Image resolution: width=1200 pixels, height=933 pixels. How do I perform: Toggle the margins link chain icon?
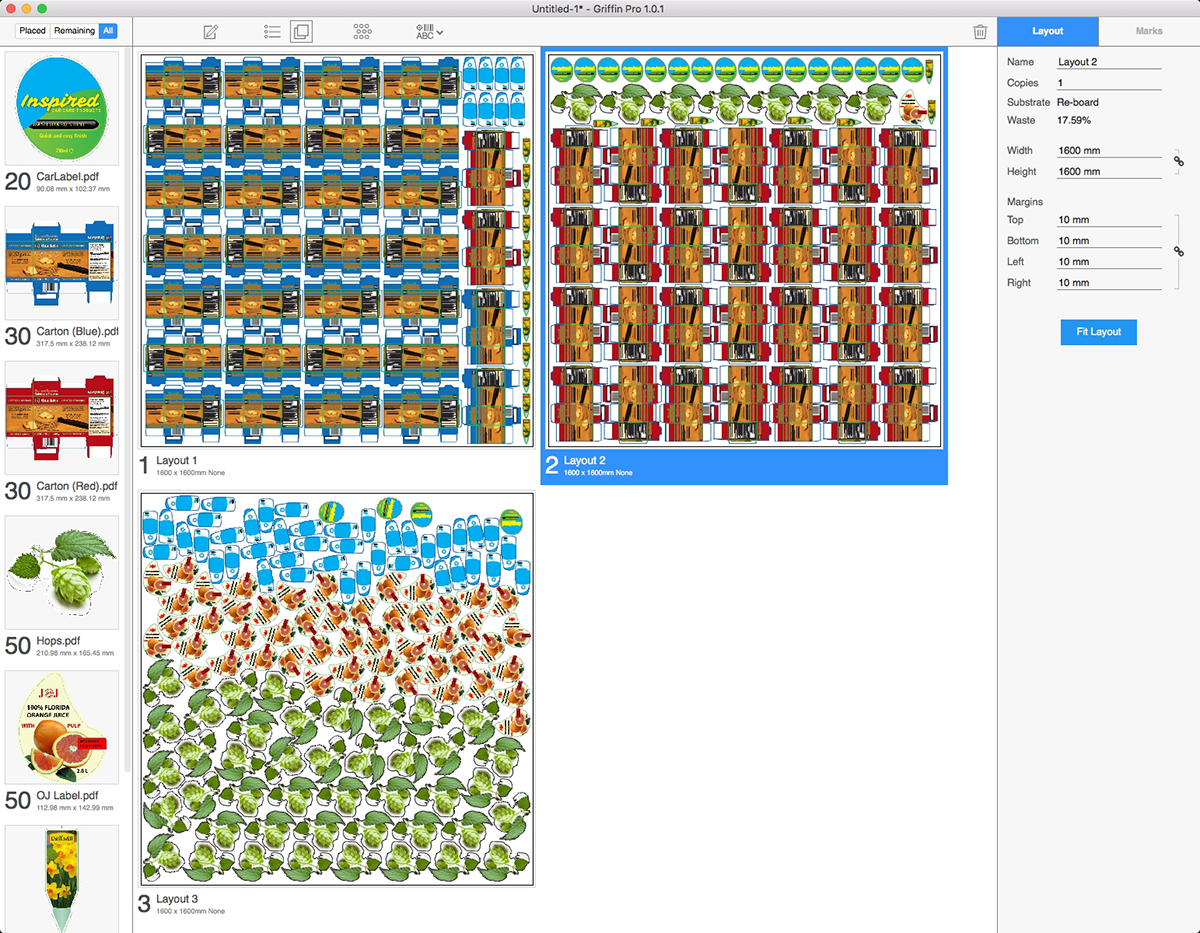click(x=1178, y=251)
